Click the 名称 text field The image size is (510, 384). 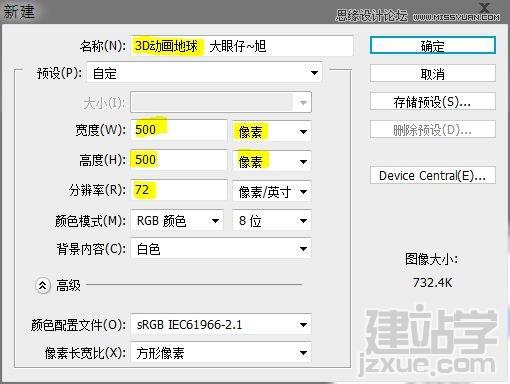point(242,46)
